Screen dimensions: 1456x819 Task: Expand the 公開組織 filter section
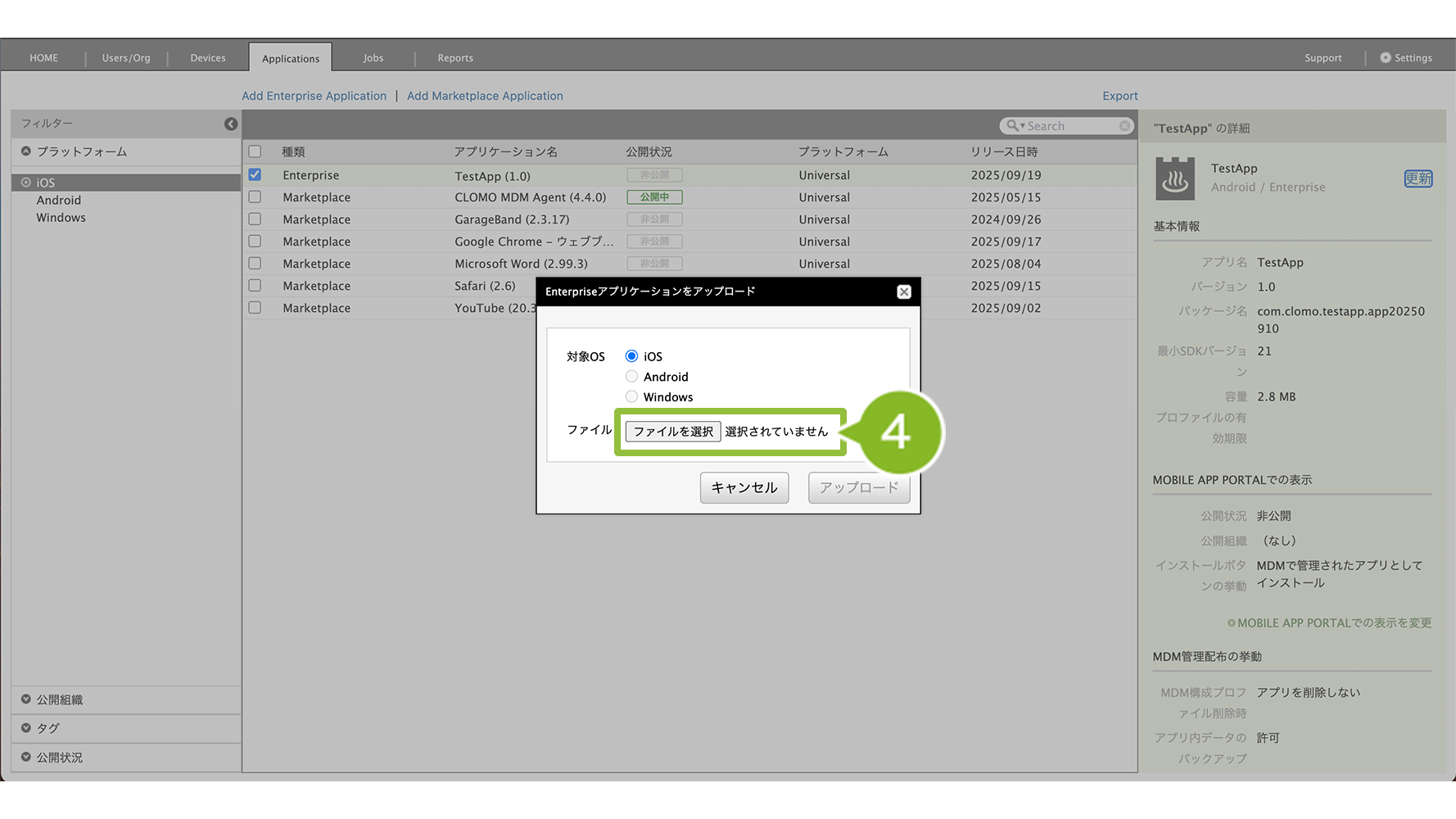(26, 699)
